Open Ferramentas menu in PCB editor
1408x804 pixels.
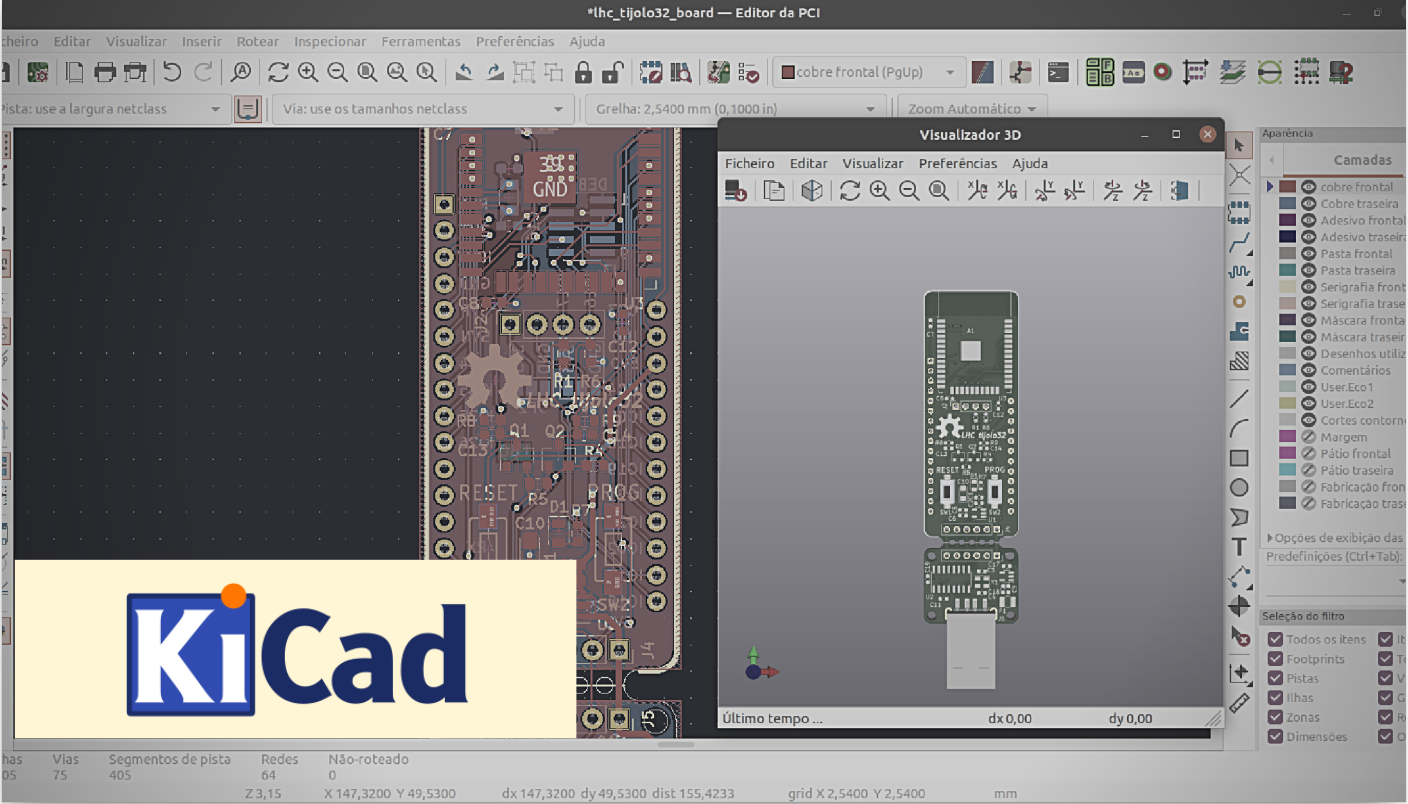[421, 42]
